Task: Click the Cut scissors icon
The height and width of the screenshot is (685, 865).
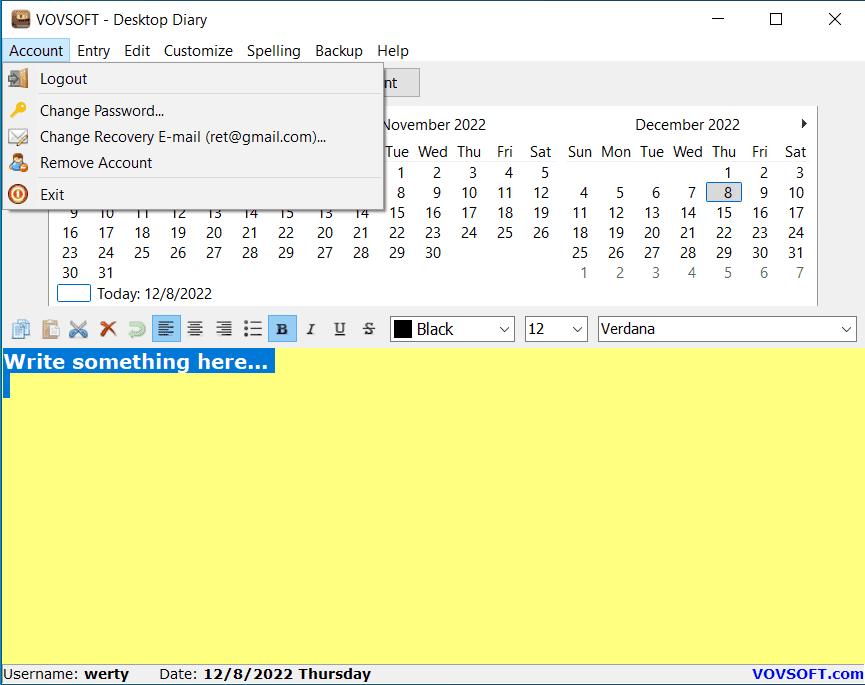Action: [x=79, y=329]
